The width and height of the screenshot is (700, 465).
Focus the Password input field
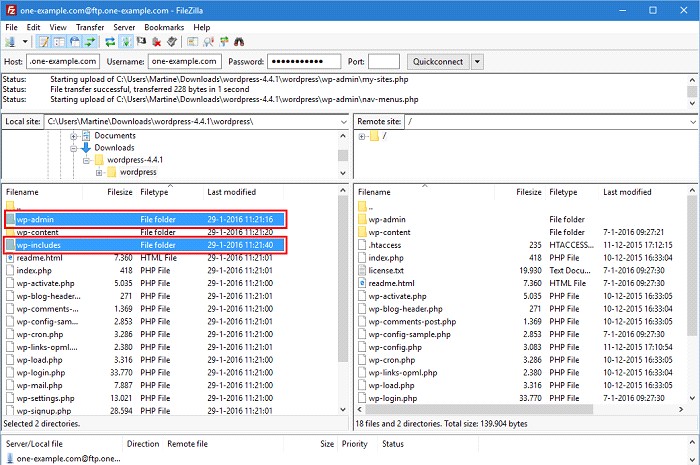(x=304, y=62)
